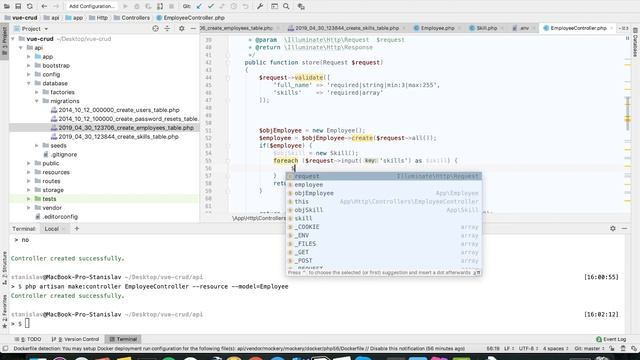Open the Version Control tool window
640x360 pixels.
point(76,339)
